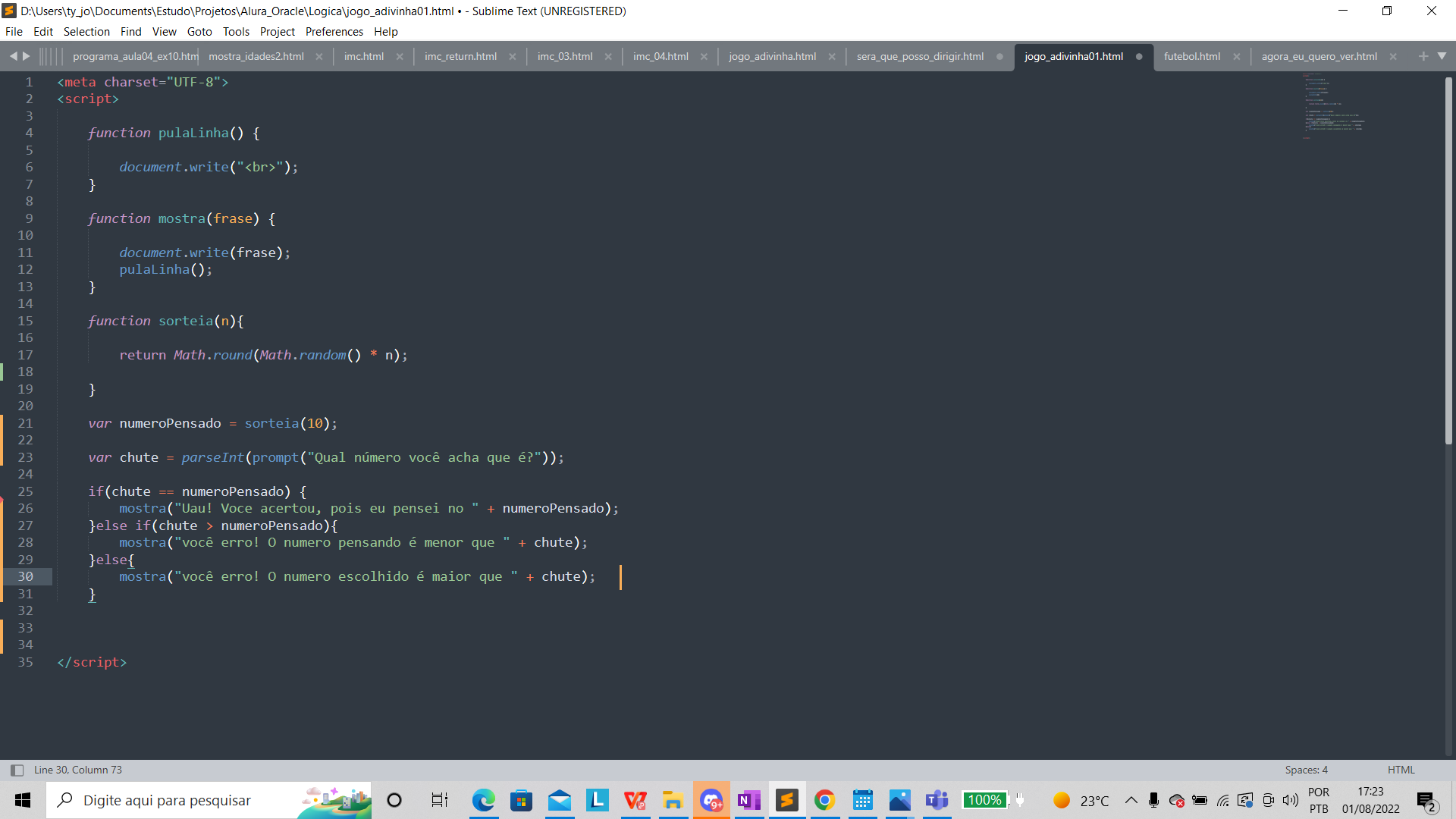Image resolution: width=1456 pixels, height=819 pixels.
Task: Open File Explorer from taskbar
Action: point(673,800)
